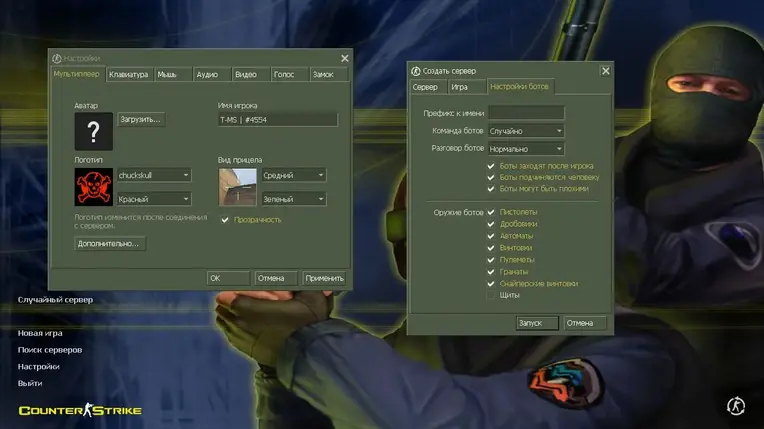Select the Настройки ботов tab
Screen dimensions: 764x429
(x=520, y=86)
